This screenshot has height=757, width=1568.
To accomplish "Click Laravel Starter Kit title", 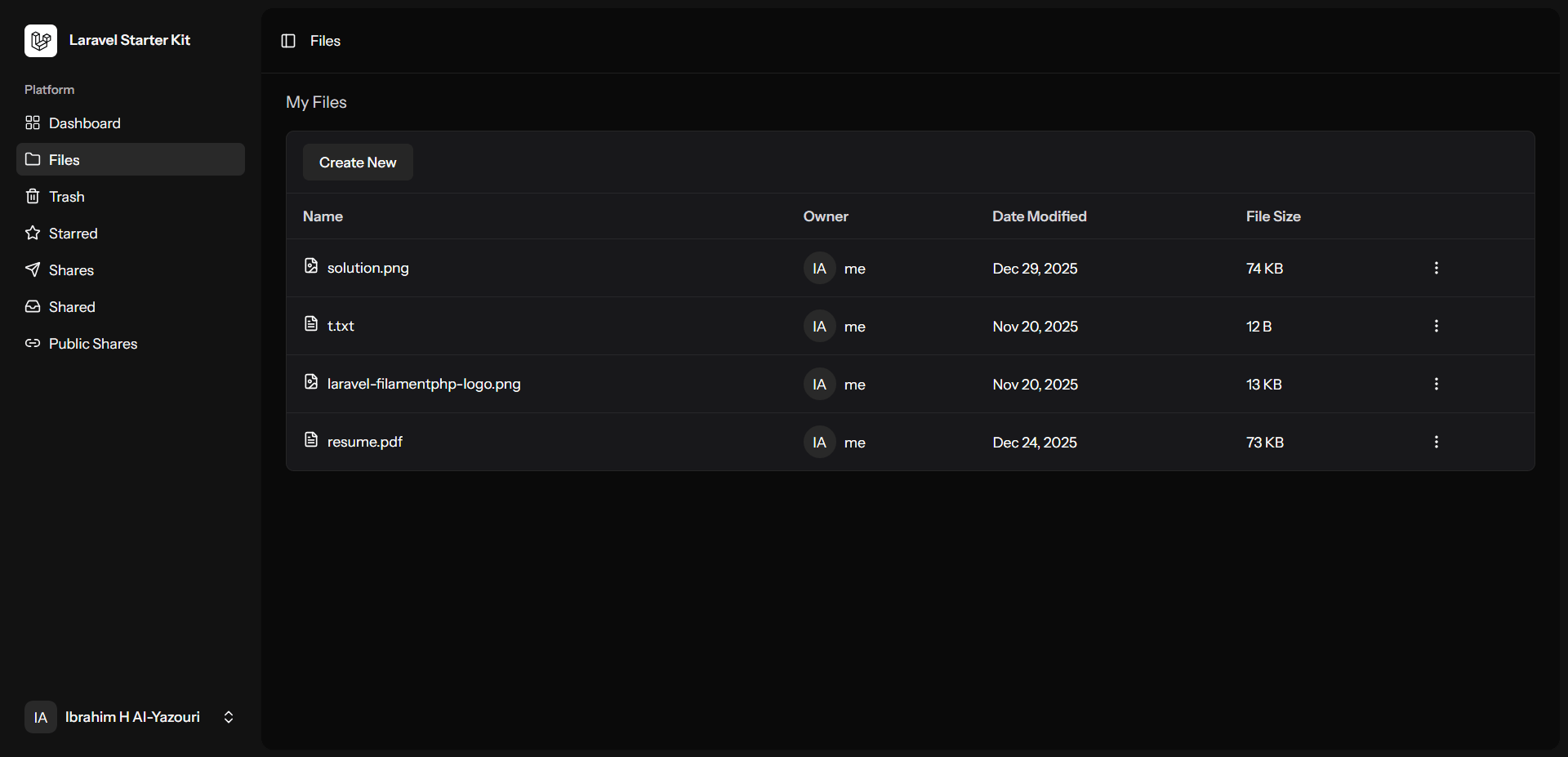I will [x=130, y=40].
